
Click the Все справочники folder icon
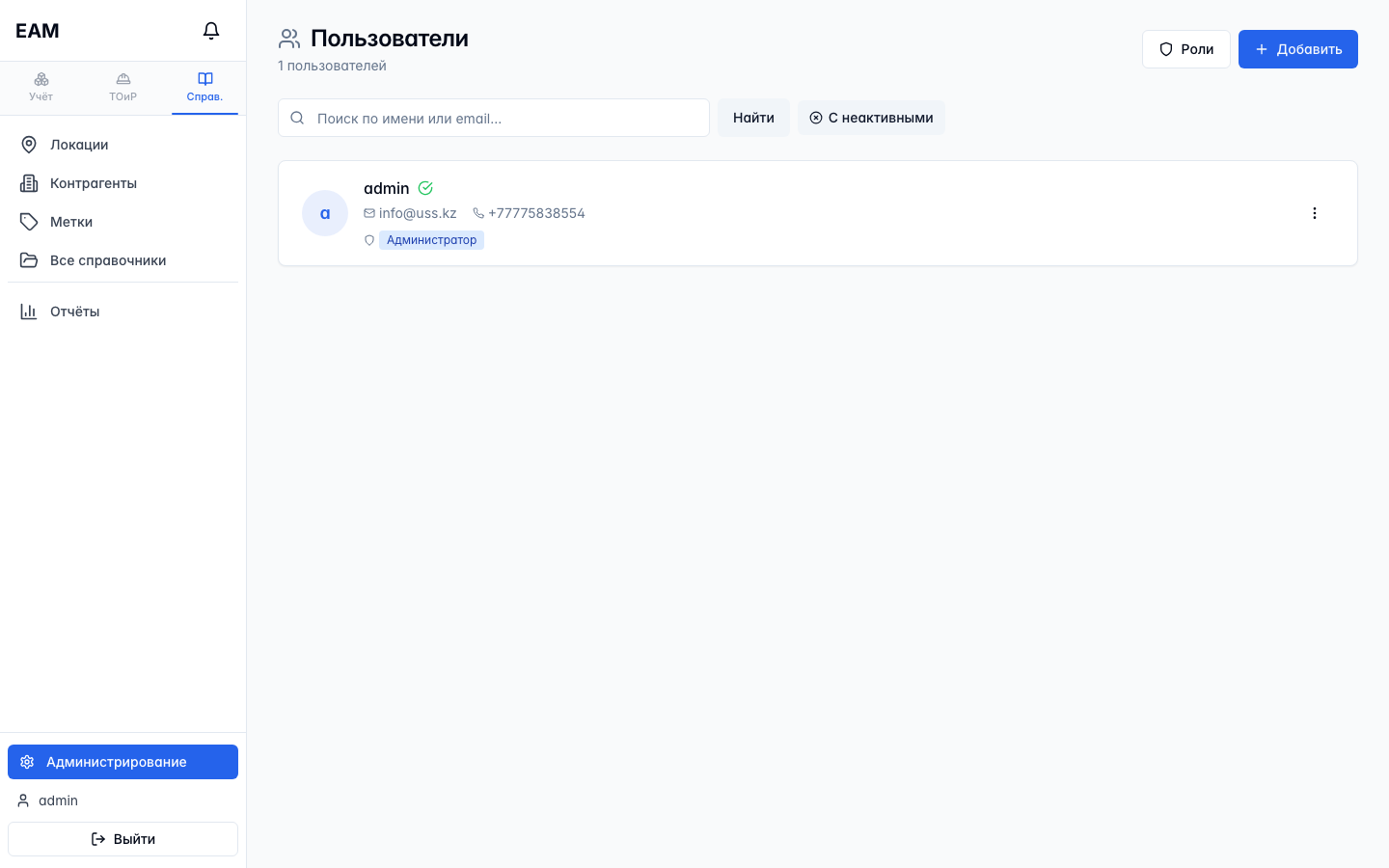pyautogui.click(x=29, y=260)
